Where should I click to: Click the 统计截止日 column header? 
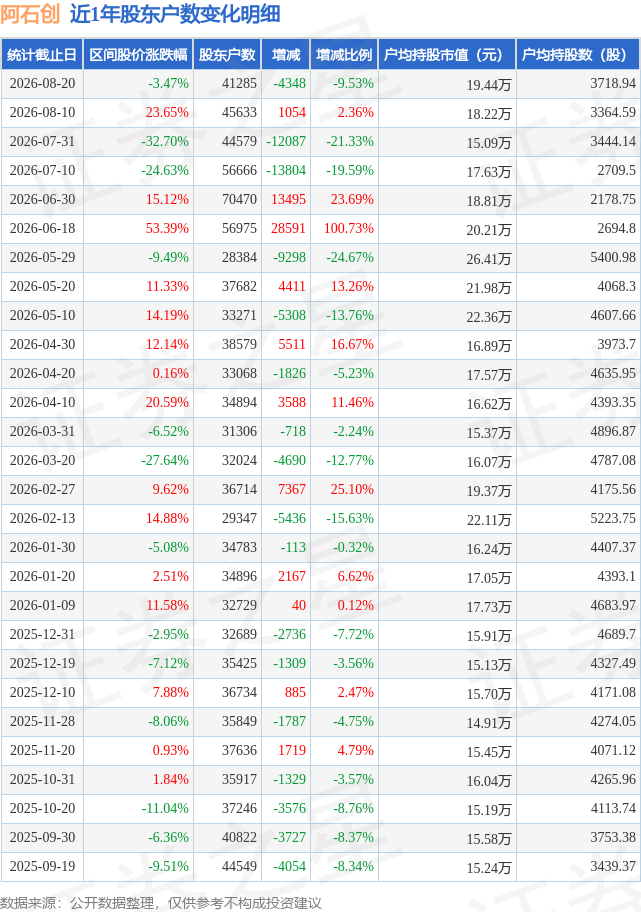point(42,55)
